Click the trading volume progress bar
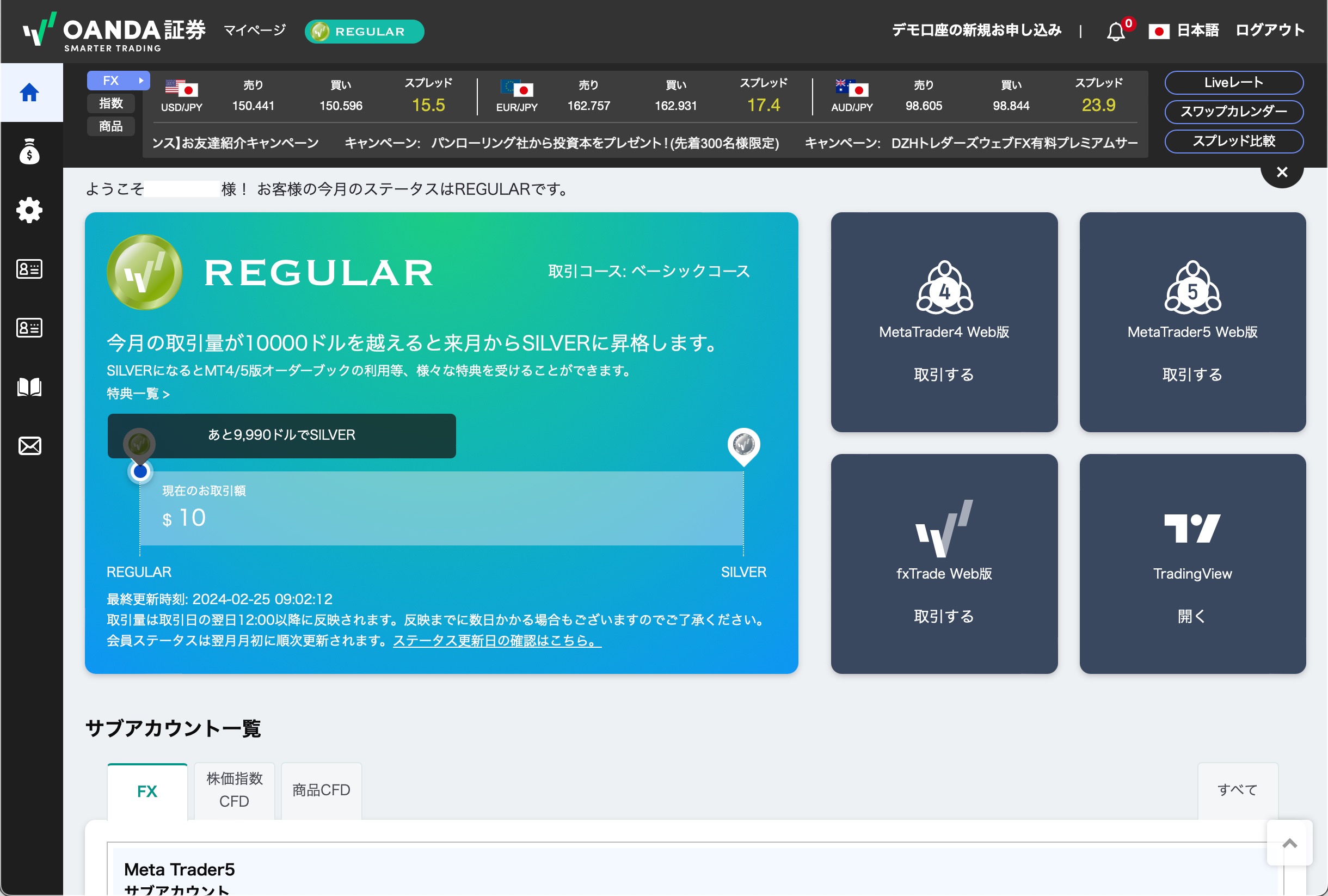Screen dimensions: 1328x896 [441, 508]
